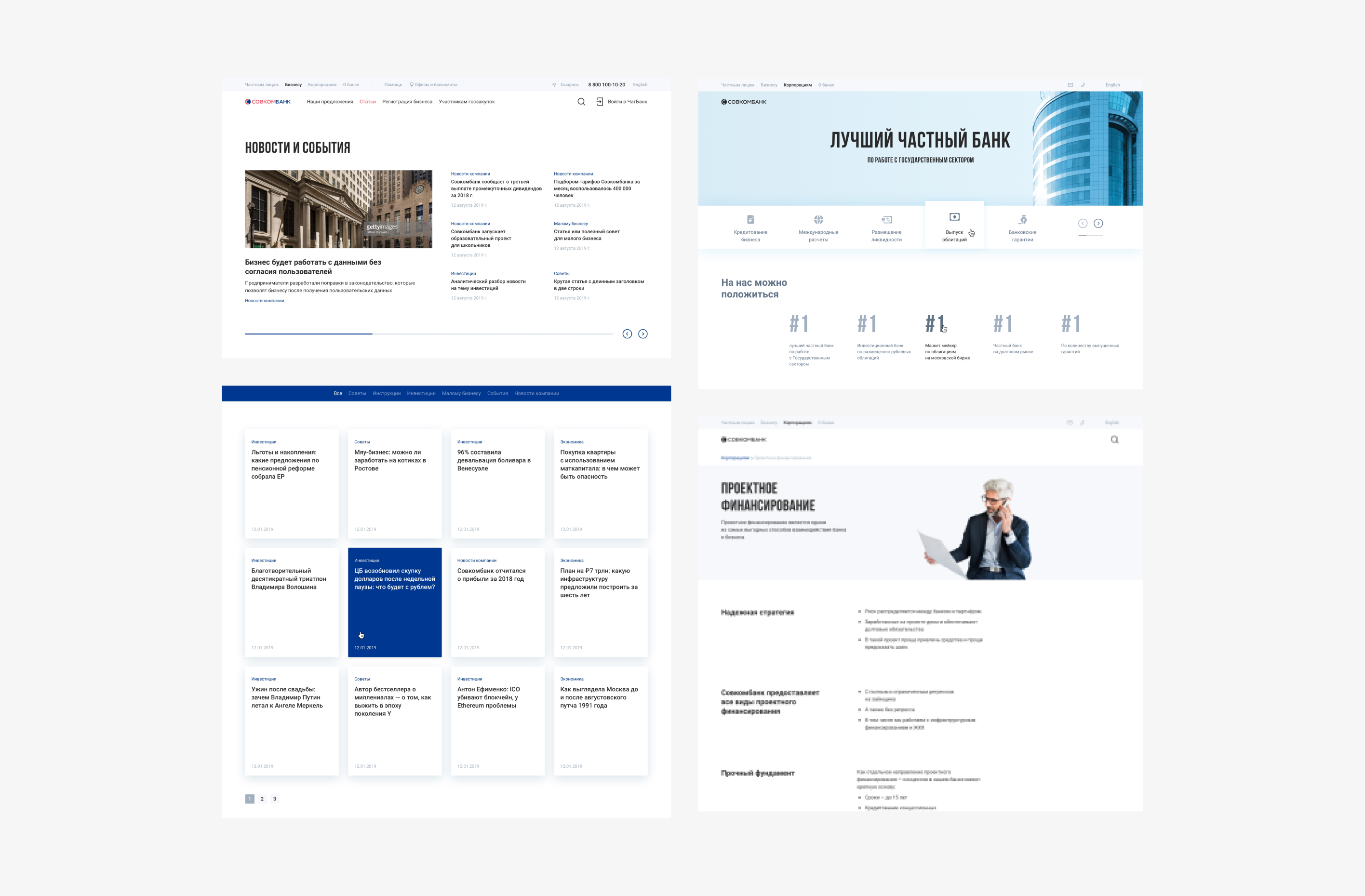Select Размещение ликвидности percent icon
1365x896 pixels.
point(886,219)
